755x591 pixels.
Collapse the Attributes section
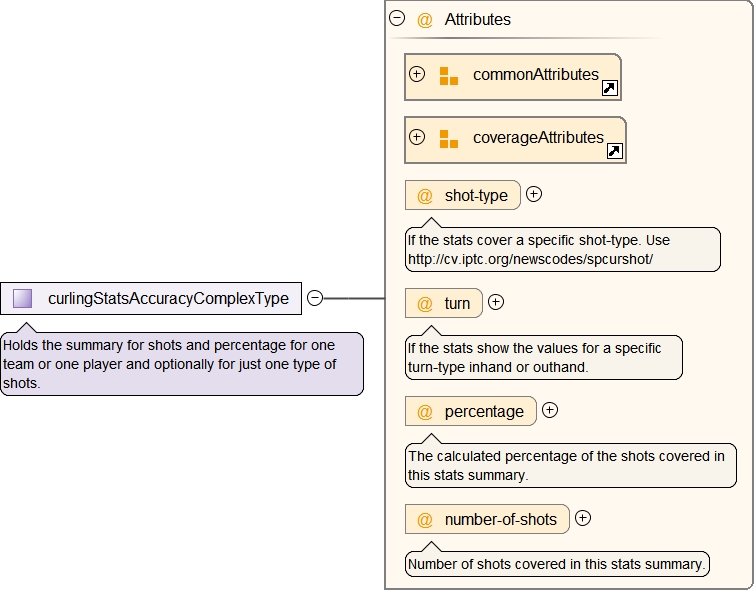tap(397, 18)
